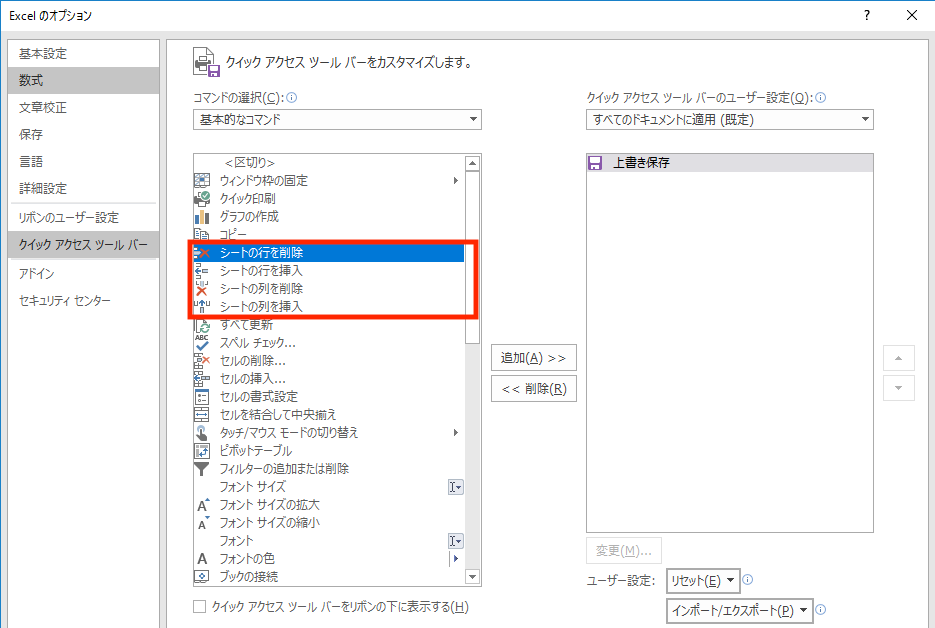Screen dimensions: 935x628
Task: Click the すべて更新 refresh icon
Action: (202, 325)
